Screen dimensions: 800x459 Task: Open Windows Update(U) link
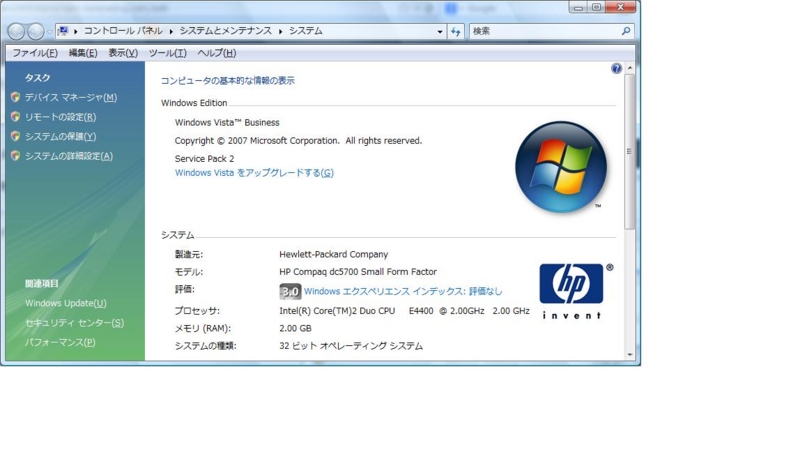click(66, 303)
